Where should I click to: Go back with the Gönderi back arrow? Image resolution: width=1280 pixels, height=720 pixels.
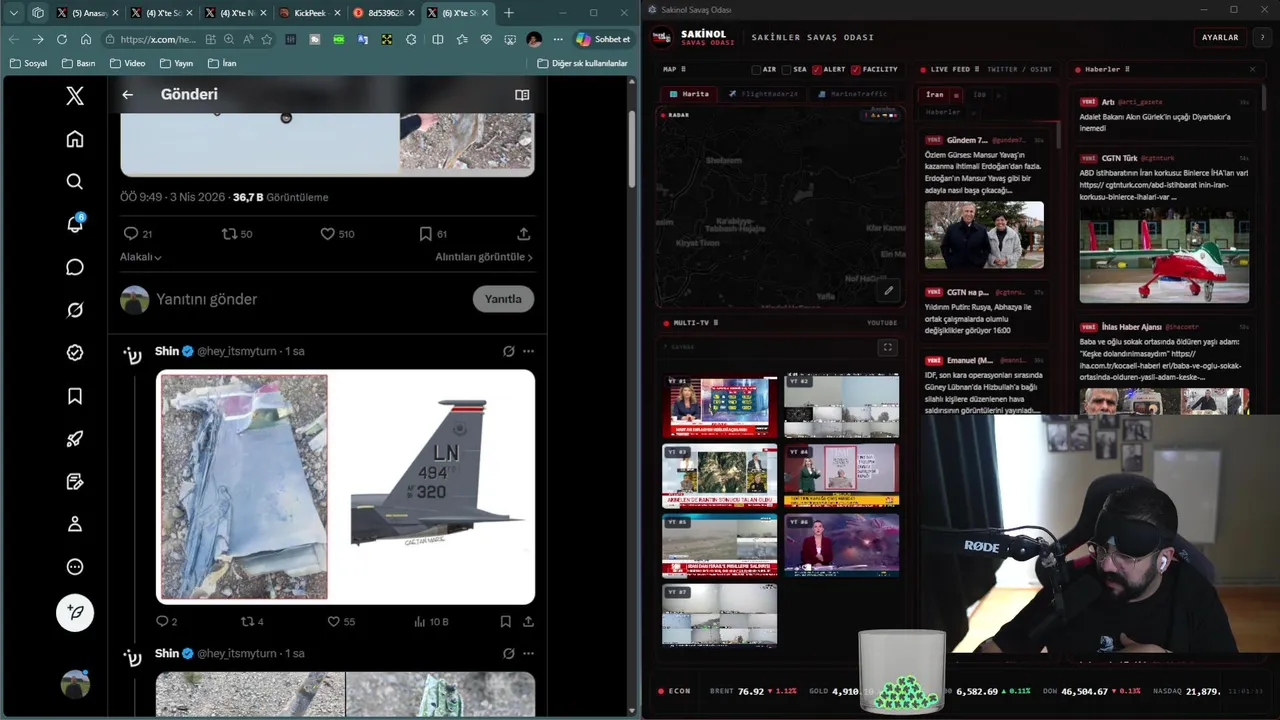tap(128, 95)
